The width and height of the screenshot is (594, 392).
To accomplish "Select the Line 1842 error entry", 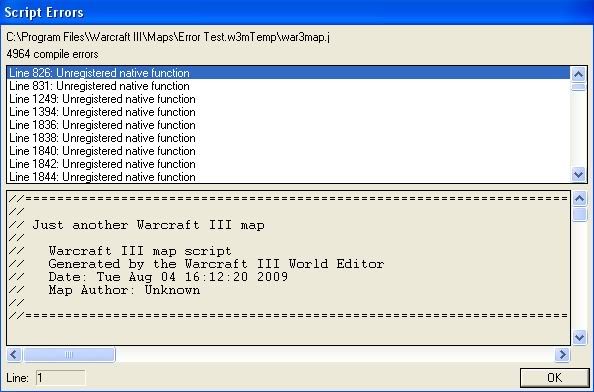I will click(x=289, y=164).
